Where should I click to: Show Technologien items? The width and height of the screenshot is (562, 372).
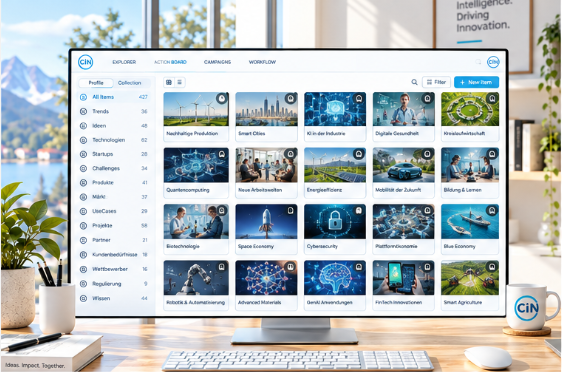coord(114,140)
